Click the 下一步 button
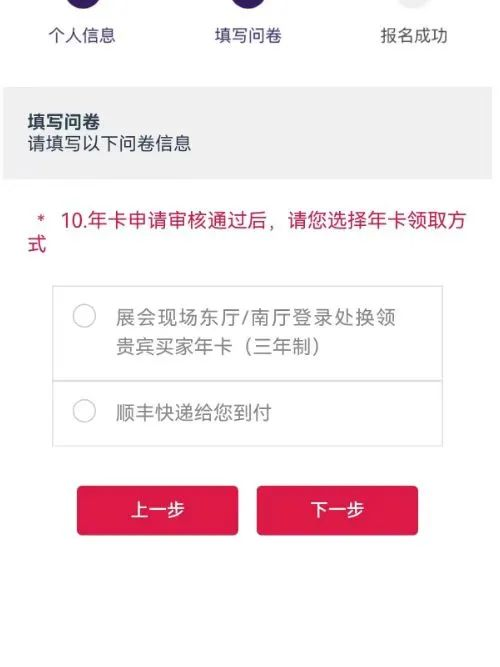The image size is (500, 667). [337, 510]
